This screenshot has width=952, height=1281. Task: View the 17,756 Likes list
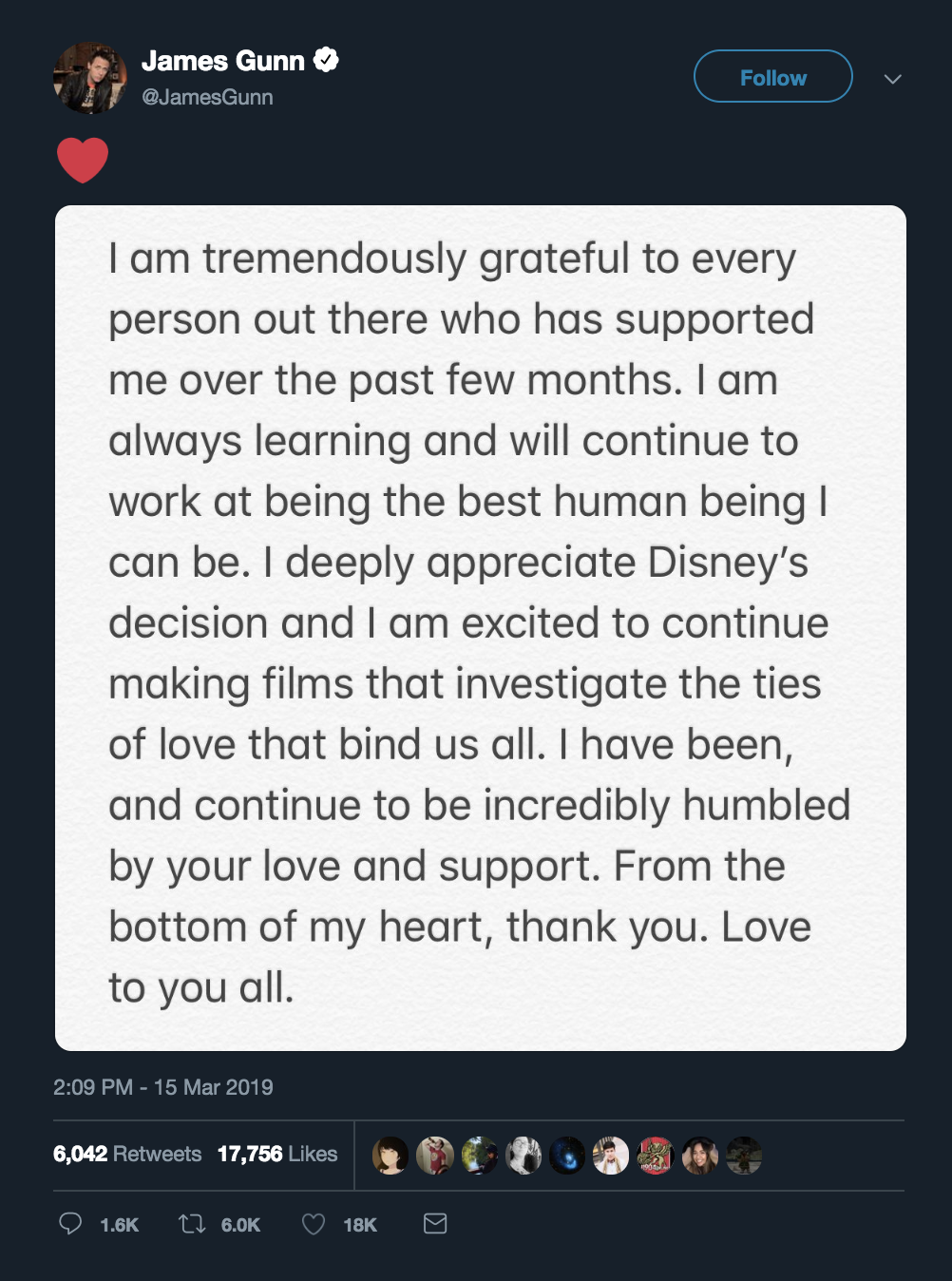point(277,1154)
